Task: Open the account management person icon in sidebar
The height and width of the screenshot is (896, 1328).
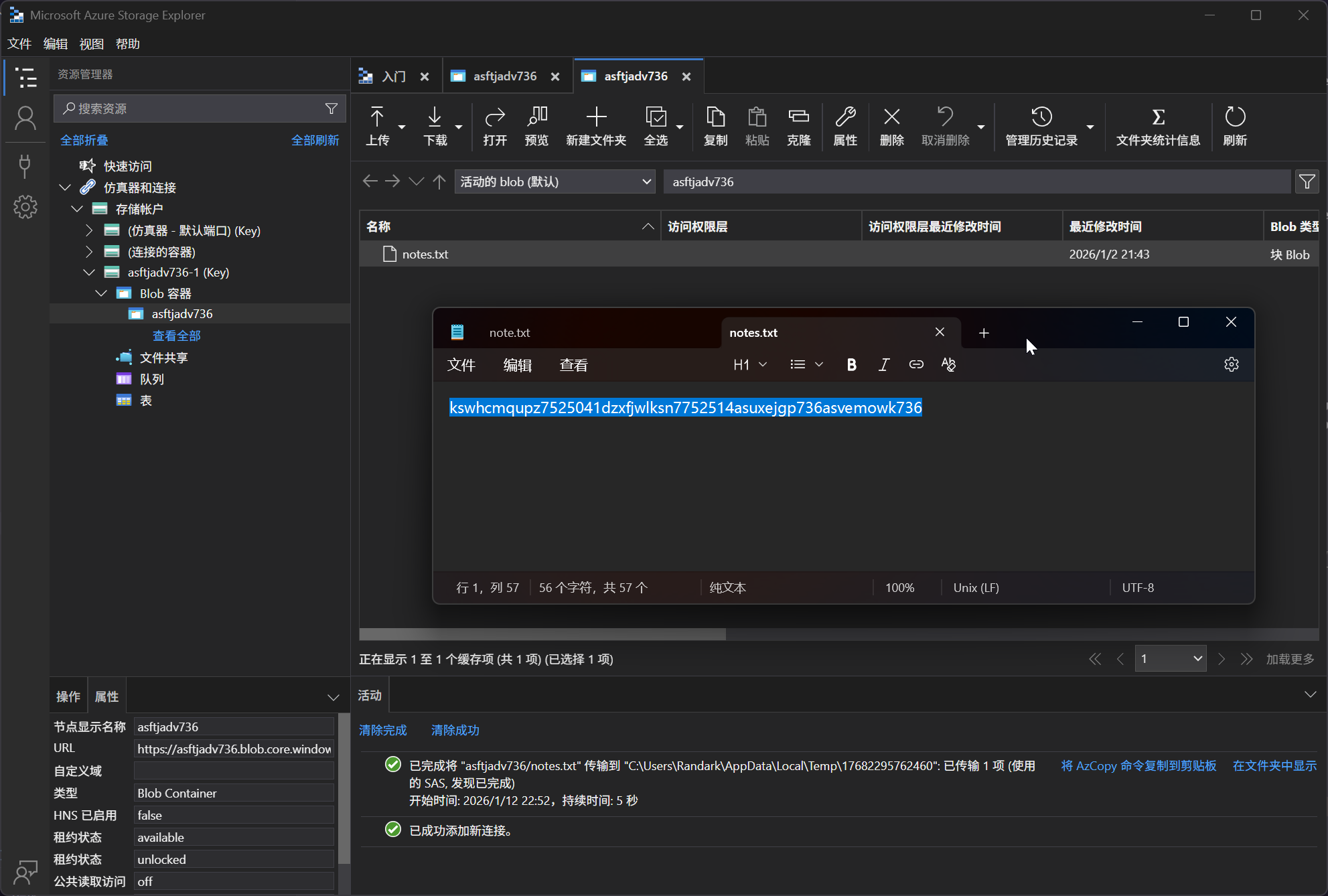Action: (25, 119)
